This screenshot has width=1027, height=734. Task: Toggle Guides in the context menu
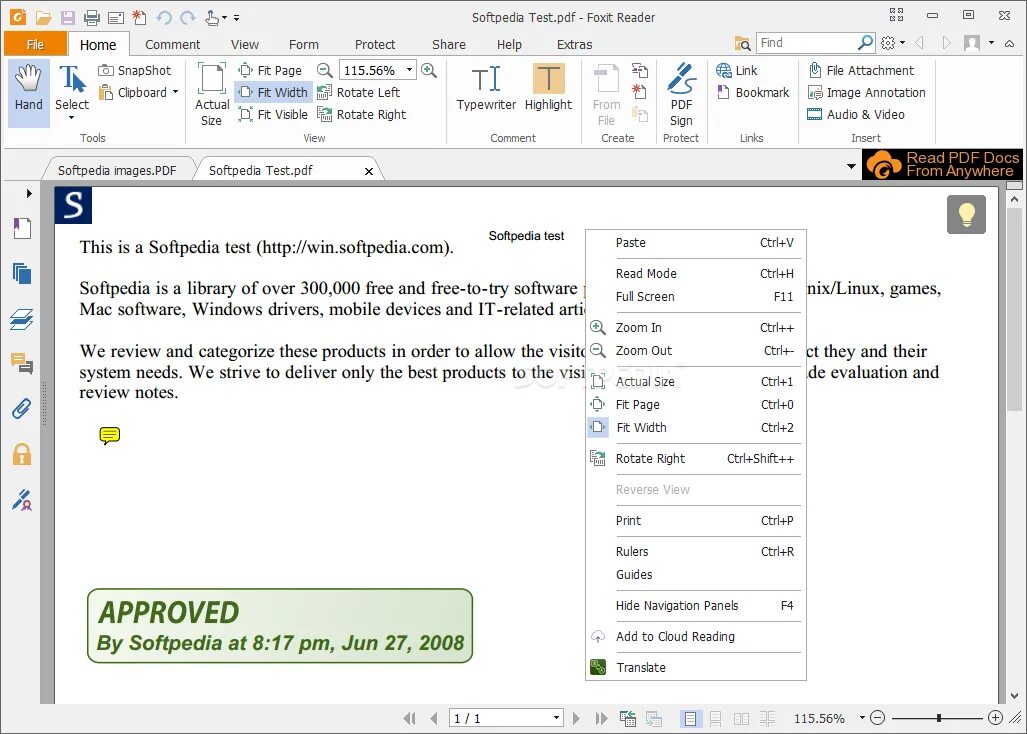click(x=696, y=574)
